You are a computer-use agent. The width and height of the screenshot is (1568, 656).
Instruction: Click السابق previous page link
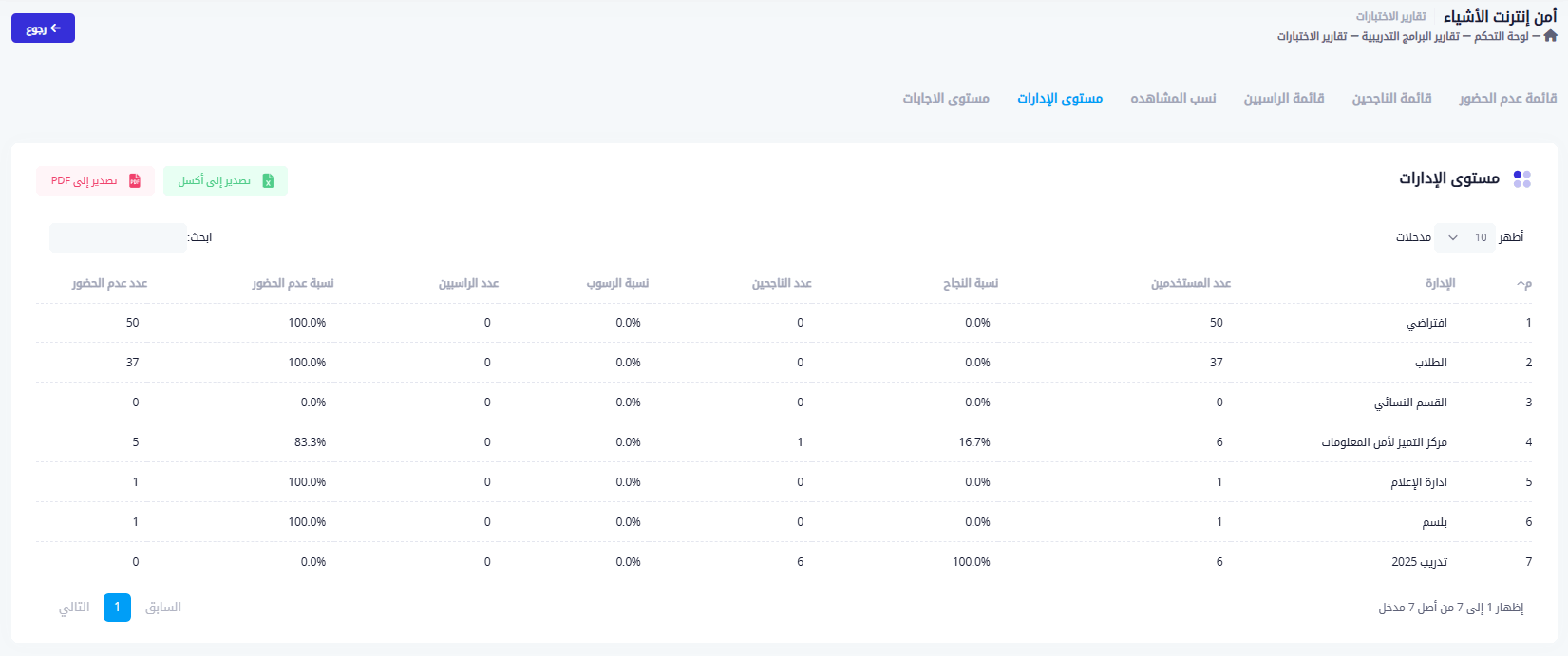click(163, 608)
